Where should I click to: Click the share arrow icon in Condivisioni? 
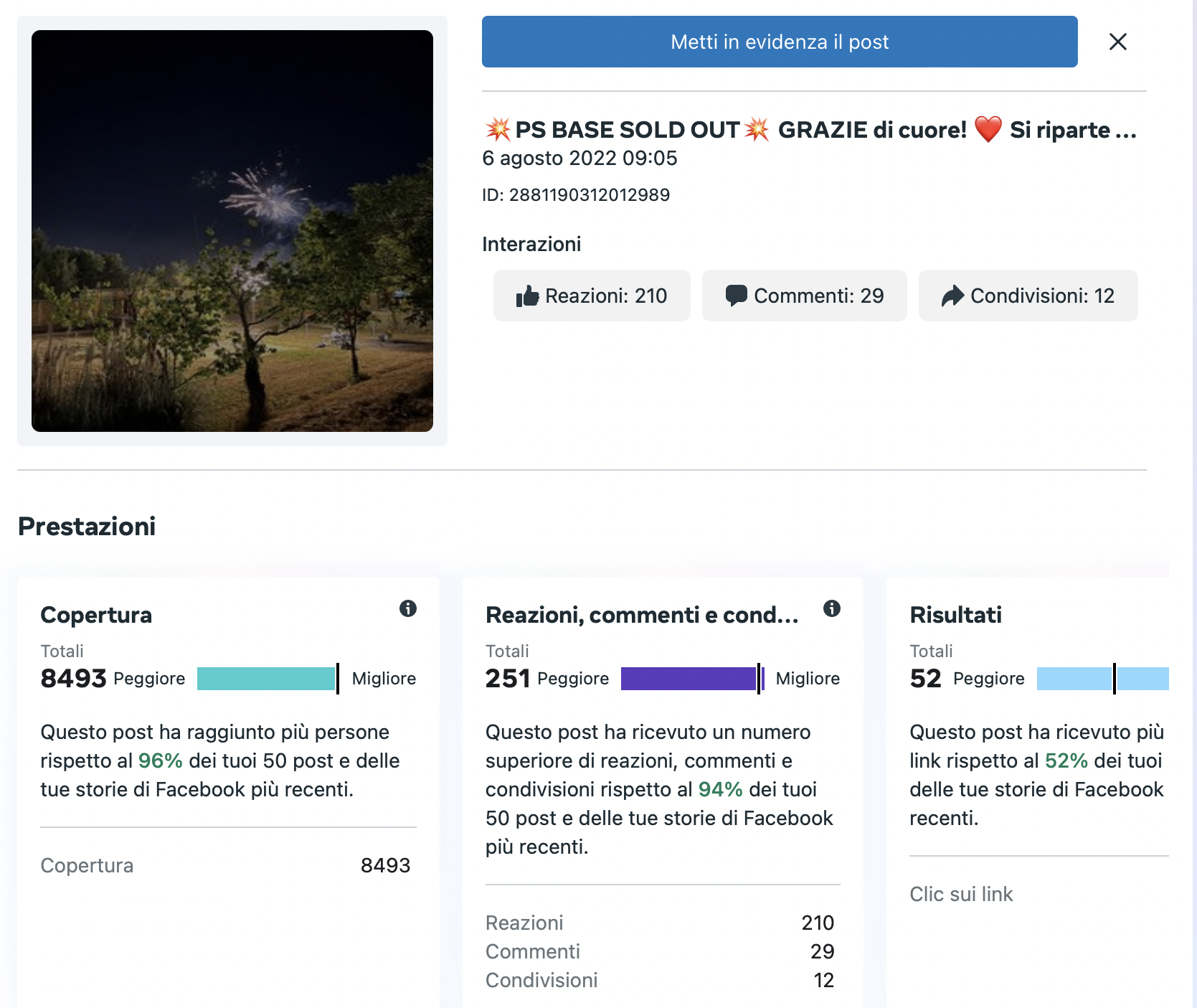tap(952, 296)
